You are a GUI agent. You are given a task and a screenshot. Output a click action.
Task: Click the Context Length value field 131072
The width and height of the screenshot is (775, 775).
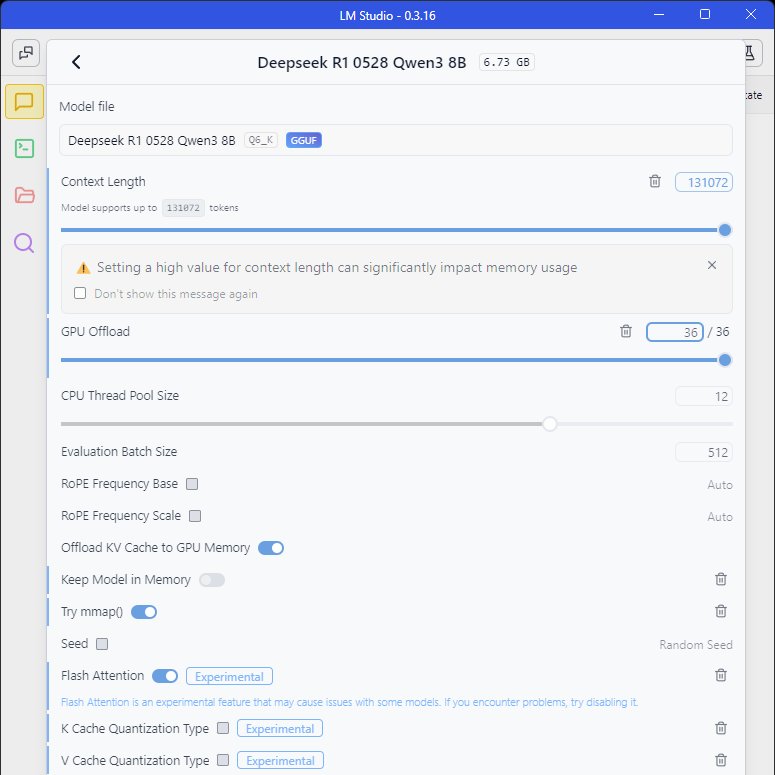coord(704,182)
